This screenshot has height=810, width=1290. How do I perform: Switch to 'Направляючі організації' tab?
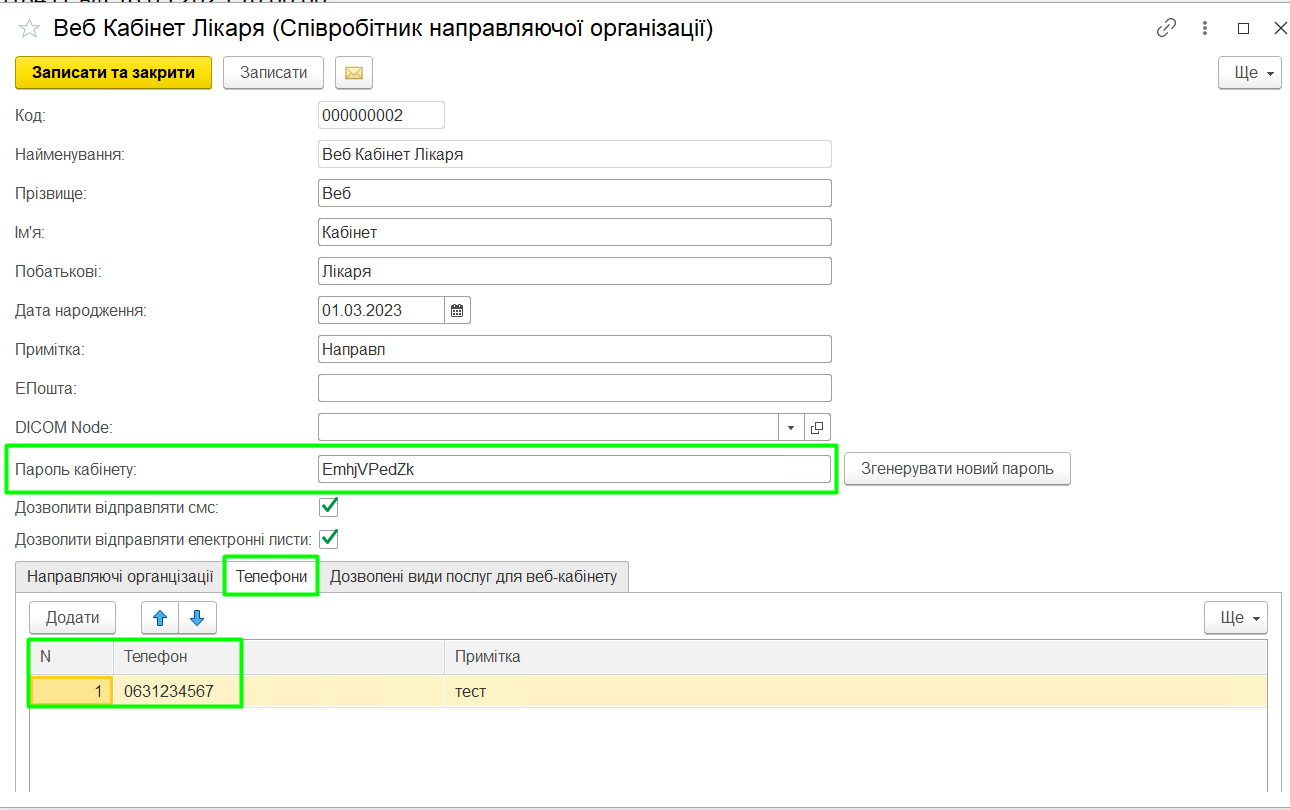(120, 577)
